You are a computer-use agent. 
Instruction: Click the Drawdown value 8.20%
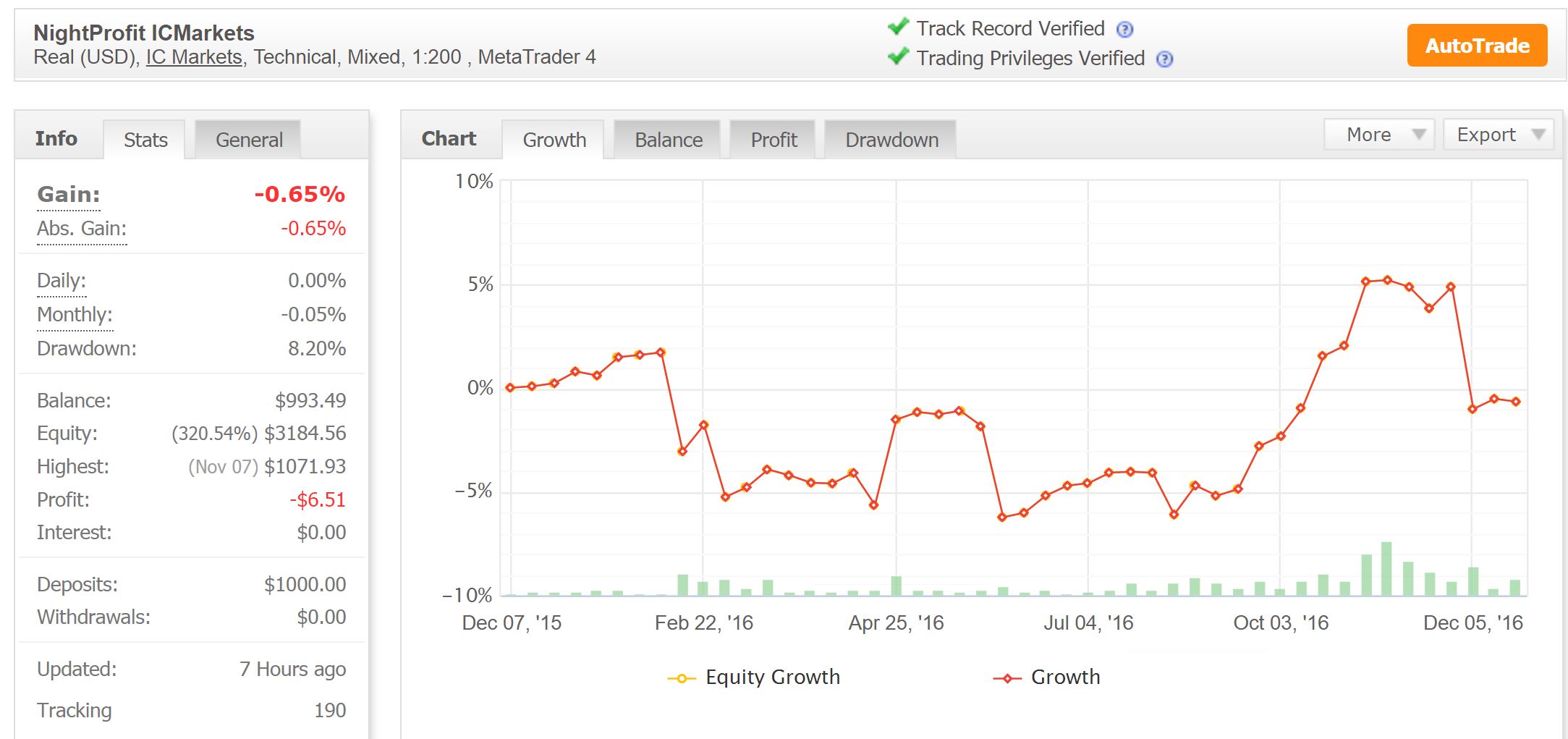click(317, 349)
